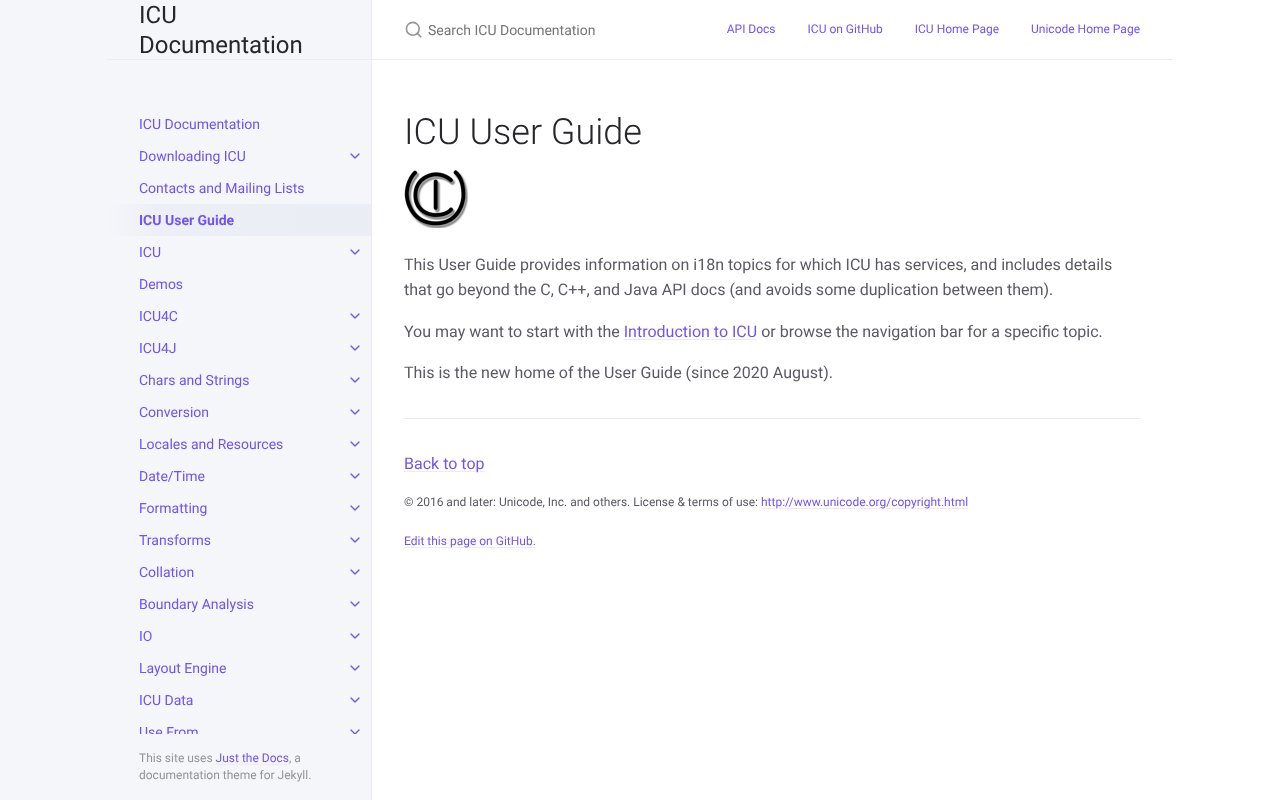Open the Demos sidebar page
The image size is (1280, 800).
click(x=161, y=284)
